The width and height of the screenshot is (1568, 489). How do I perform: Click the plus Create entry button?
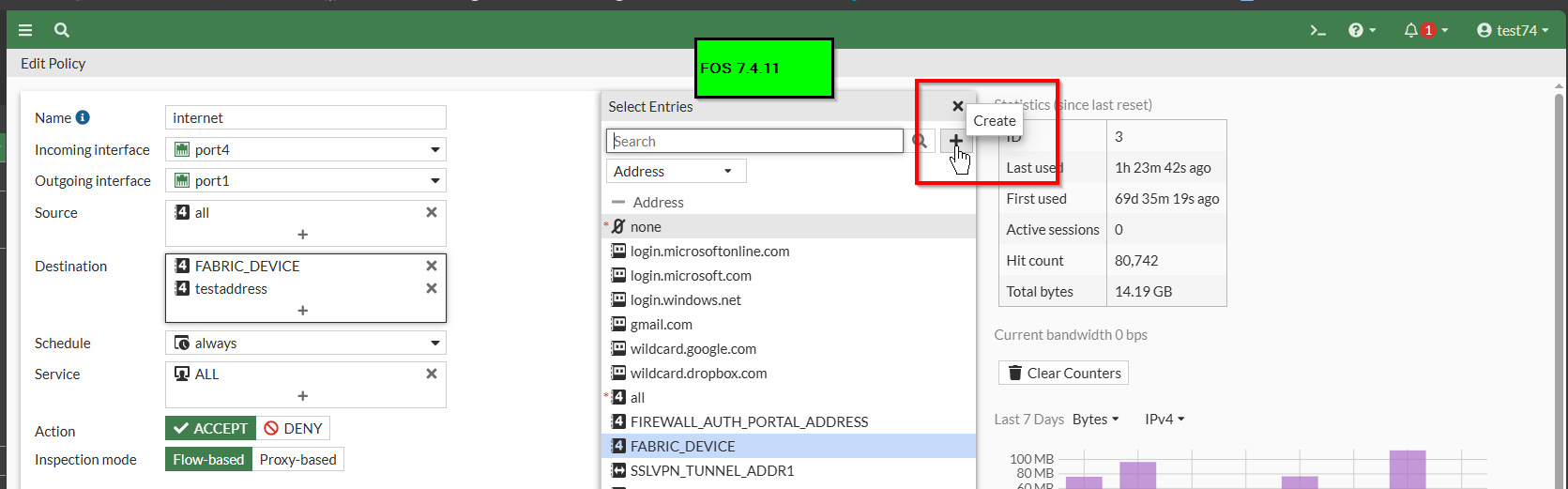pyautogui.click(x=955, y=141)
